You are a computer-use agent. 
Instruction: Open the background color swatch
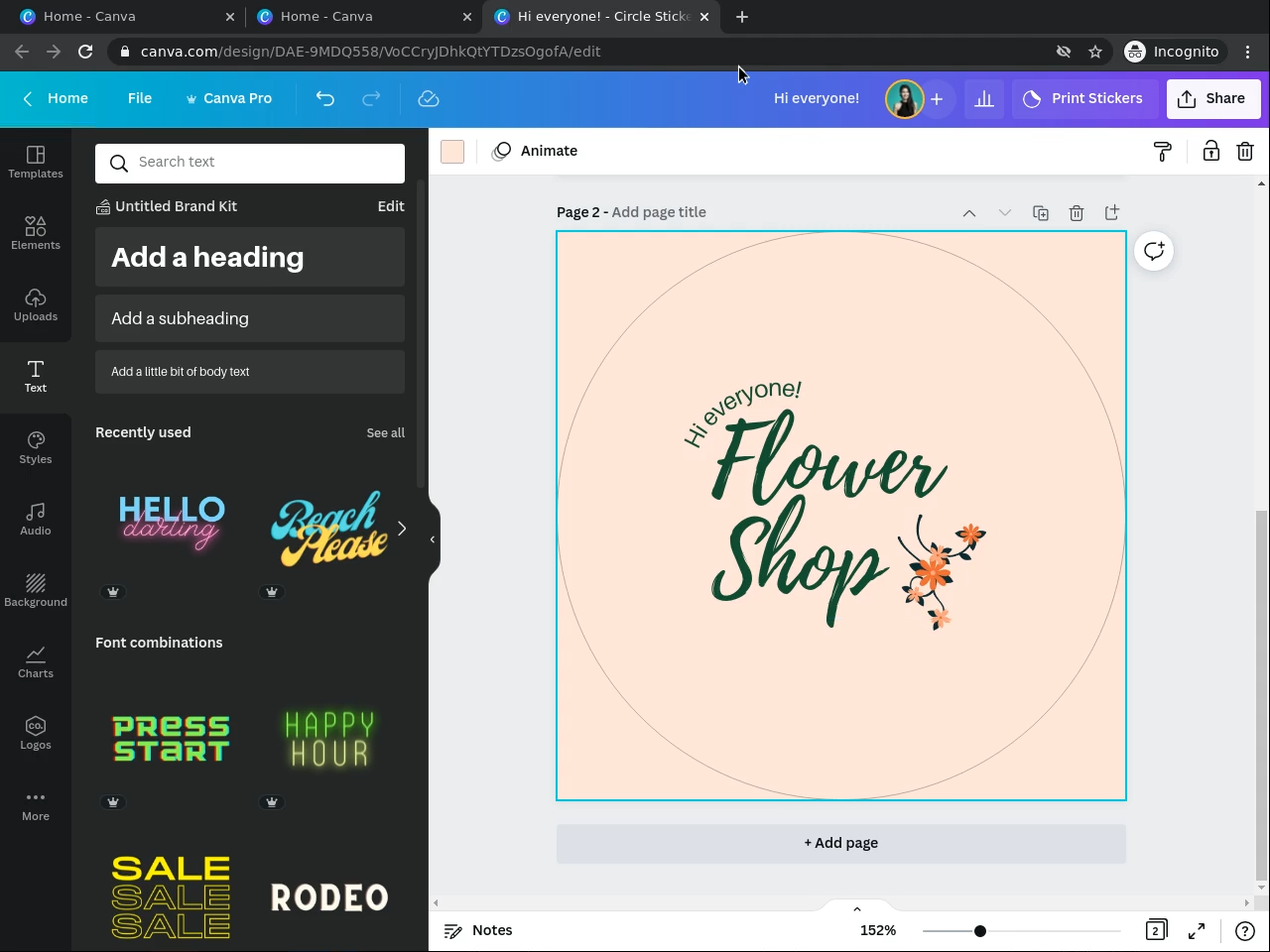[452, 151]
